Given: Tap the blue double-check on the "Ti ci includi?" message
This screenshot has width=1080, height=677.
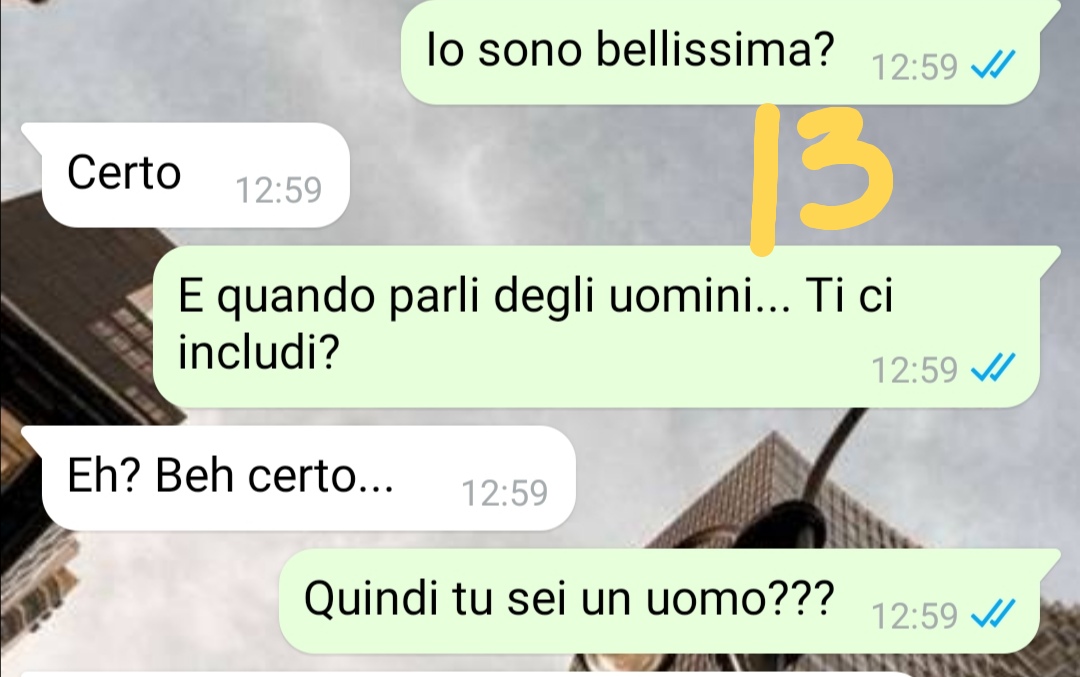Looking at the screenshot, I should 993,367.
